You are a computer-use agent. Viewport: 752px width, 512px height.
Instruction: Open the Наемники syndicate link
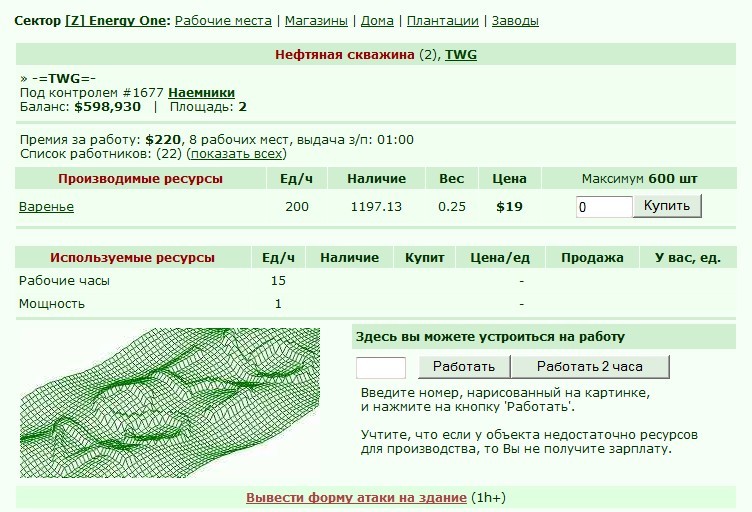[201, 93]
